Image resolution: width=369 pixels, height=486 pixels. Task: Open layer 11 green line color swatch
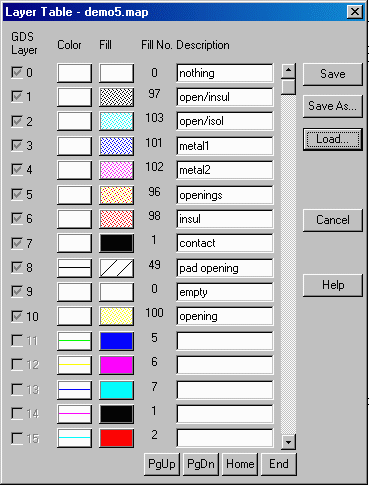pyautogui.click(x=74, y=341)
